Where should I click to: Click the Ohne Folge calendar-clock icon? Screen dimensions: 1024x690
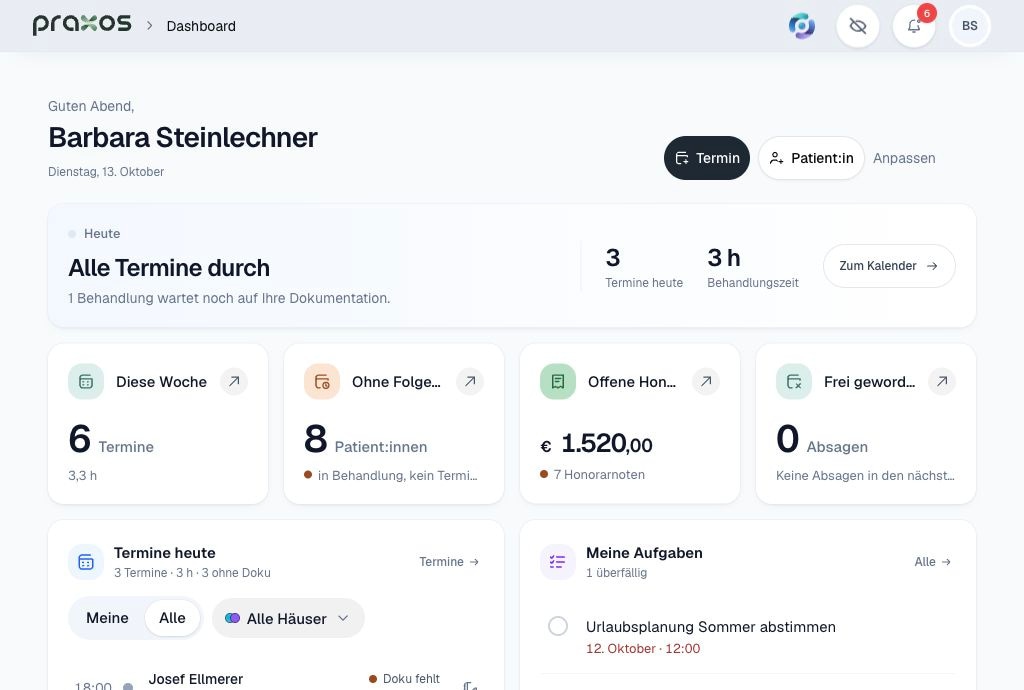click(x=322, y=381)
